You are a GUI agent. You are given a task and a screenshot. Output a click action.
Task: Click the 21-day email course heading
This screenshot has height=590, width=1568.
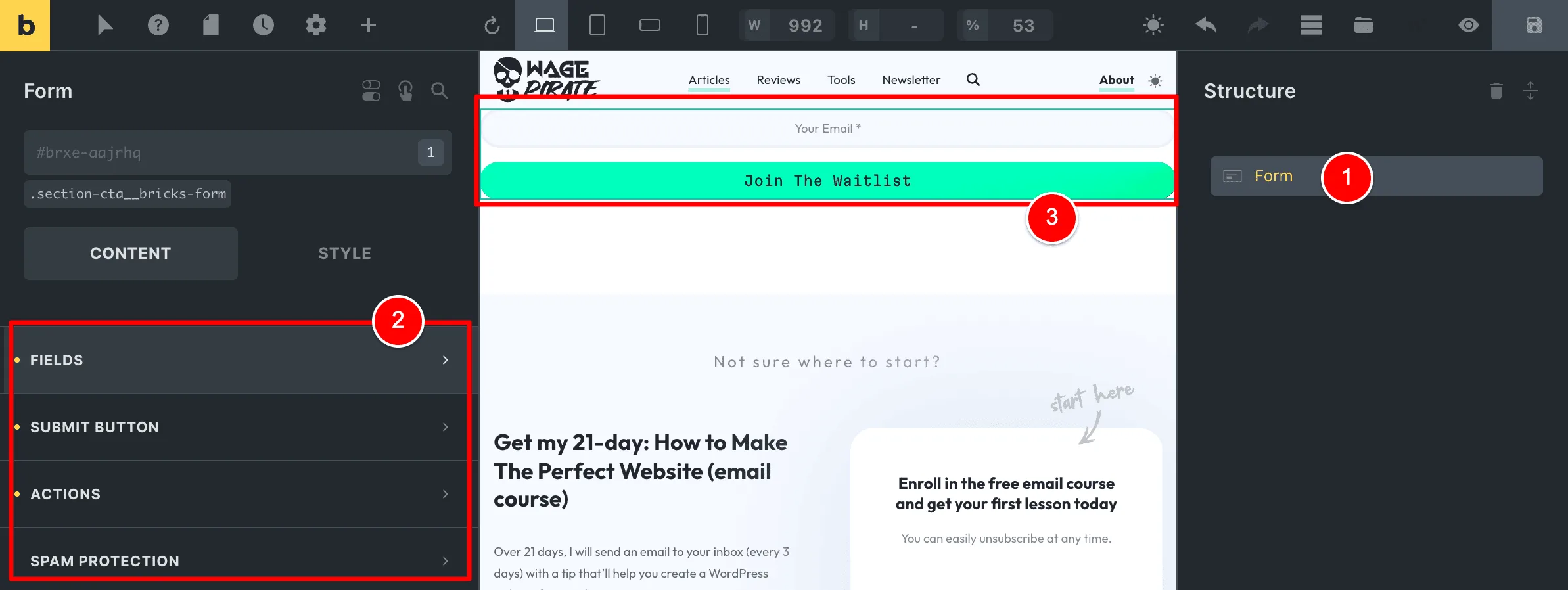pyautogui.click(x=641, y=471)
